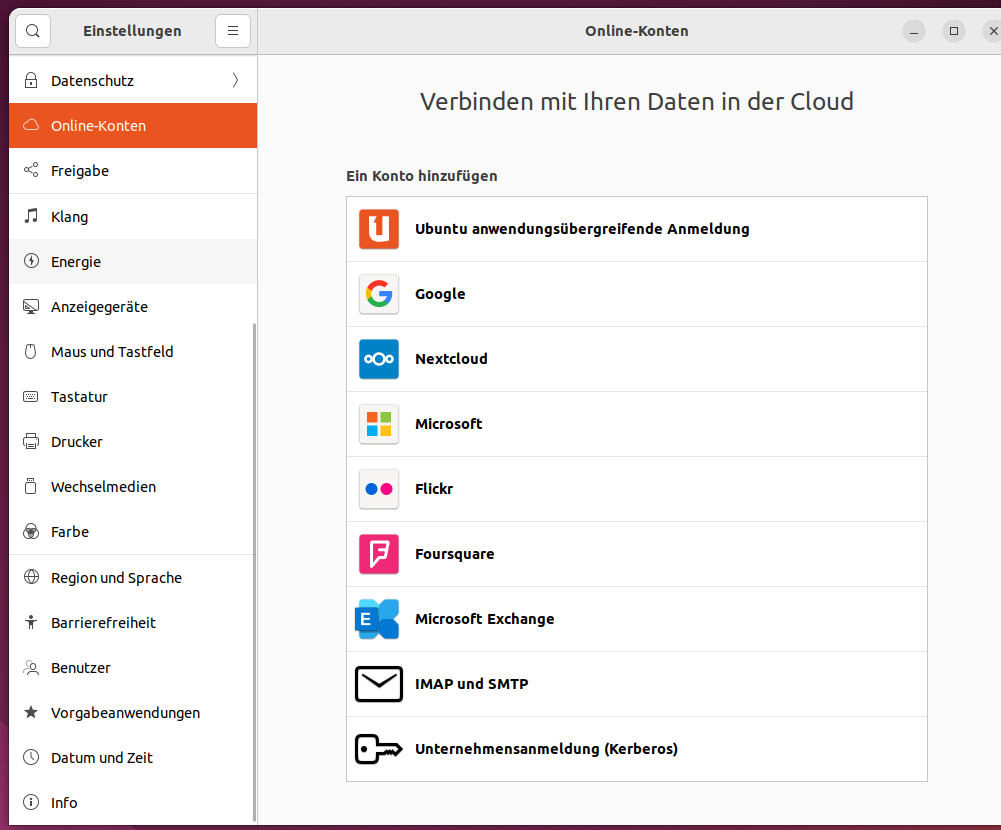Click the monitor icon beside Anzeigegeräte
Screen dimensions: 1001x830
[31, 306]
